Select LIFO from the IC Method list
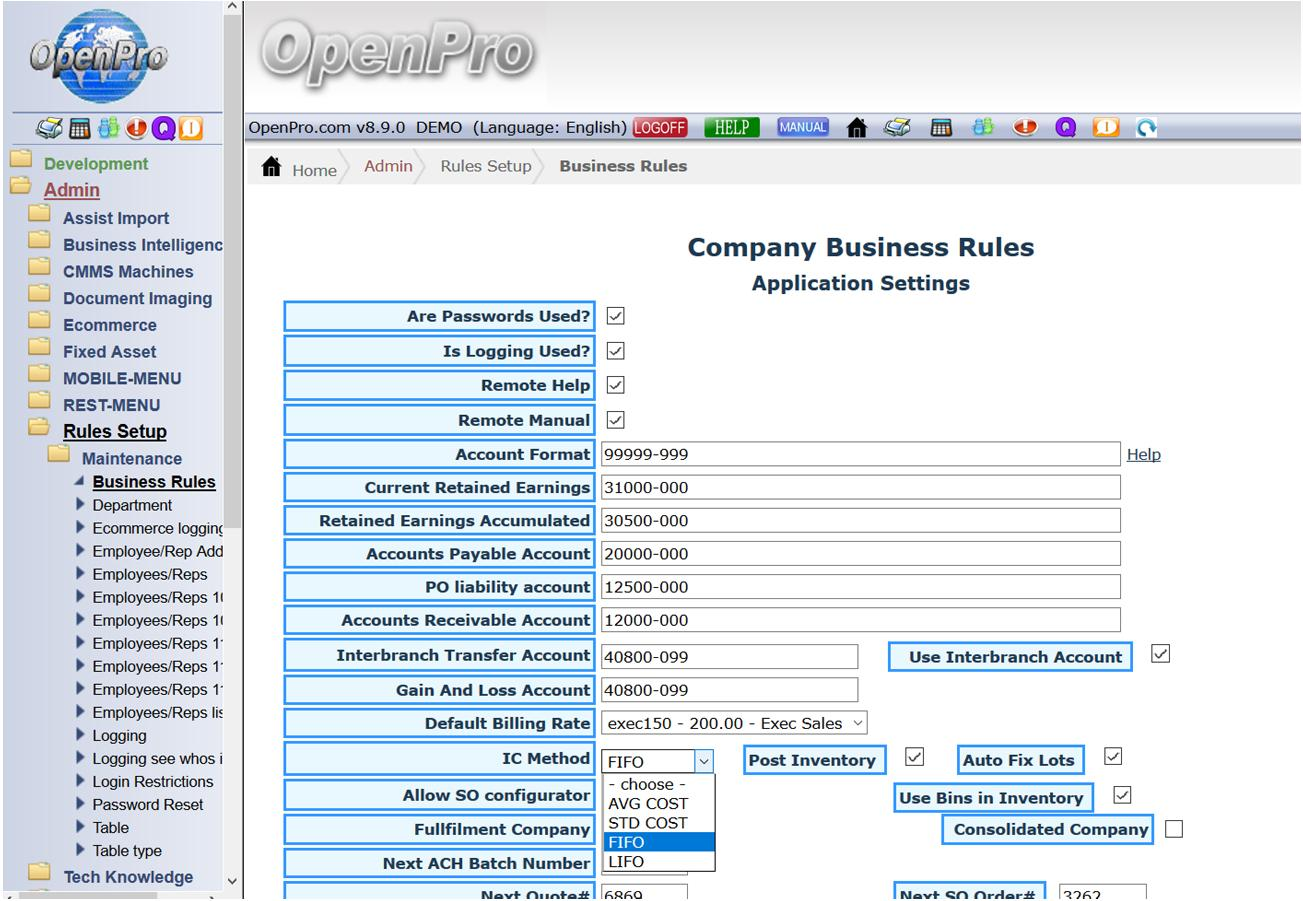1303x901 pixels. pyautogui.click(x=626, y=861)
